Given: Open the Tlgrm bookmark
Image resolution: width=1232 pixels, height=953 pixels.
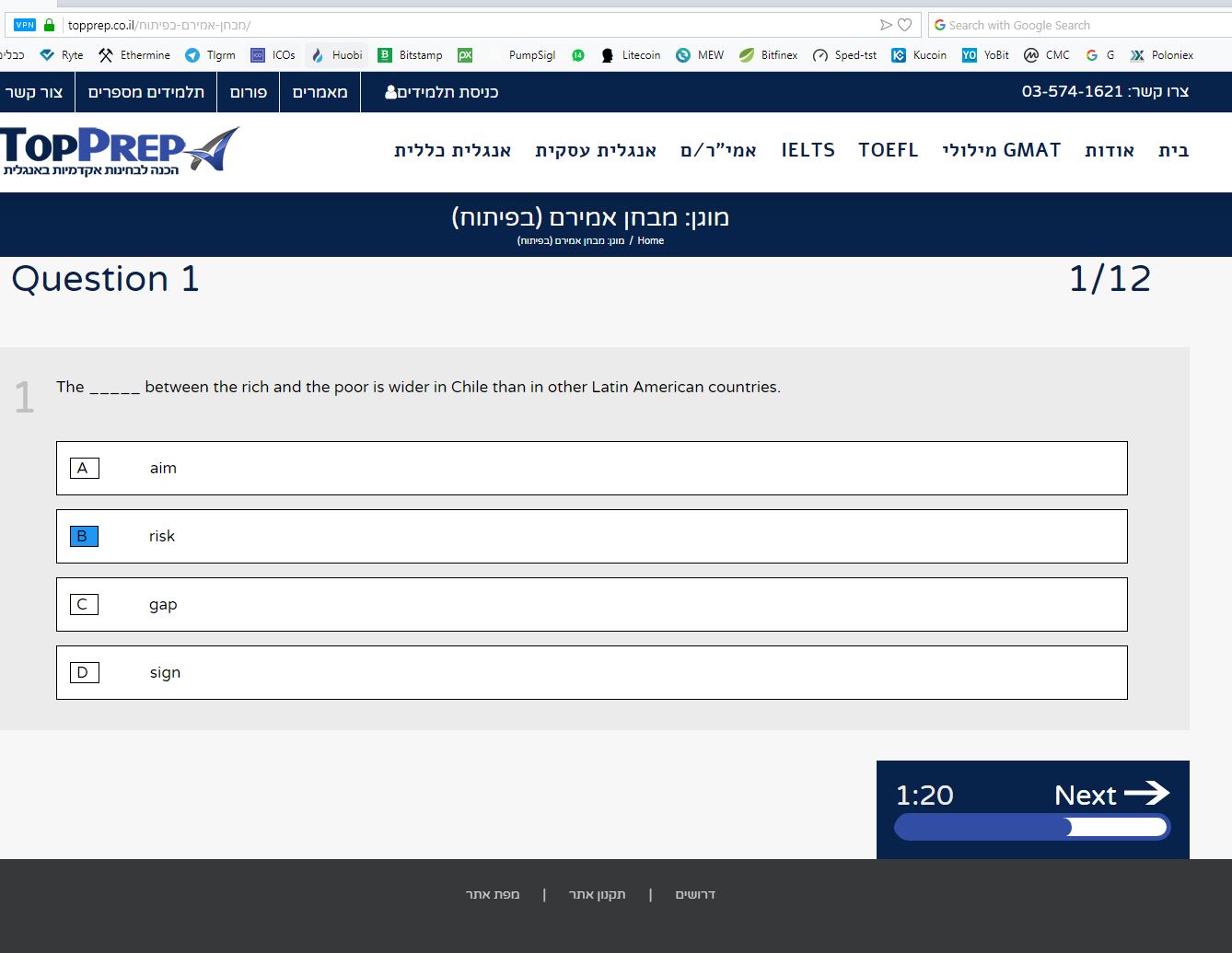Looking at the screenshot, I should tap(210, 55).
